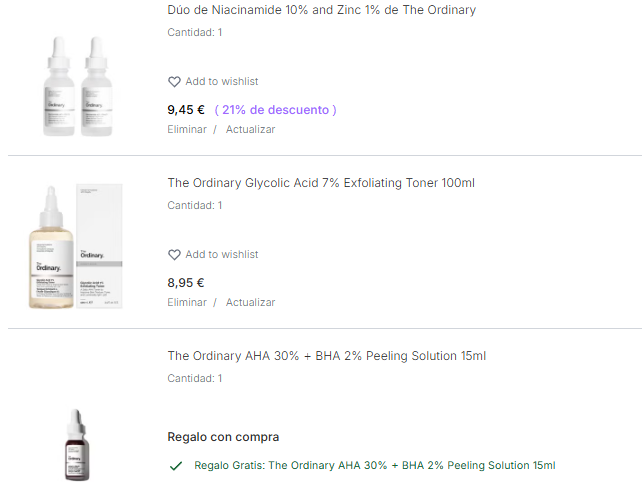The height and width of the screenshot is (482, 642).
Task: Click heart icon for Niacinamide duo wishlist
Action: 174,82
